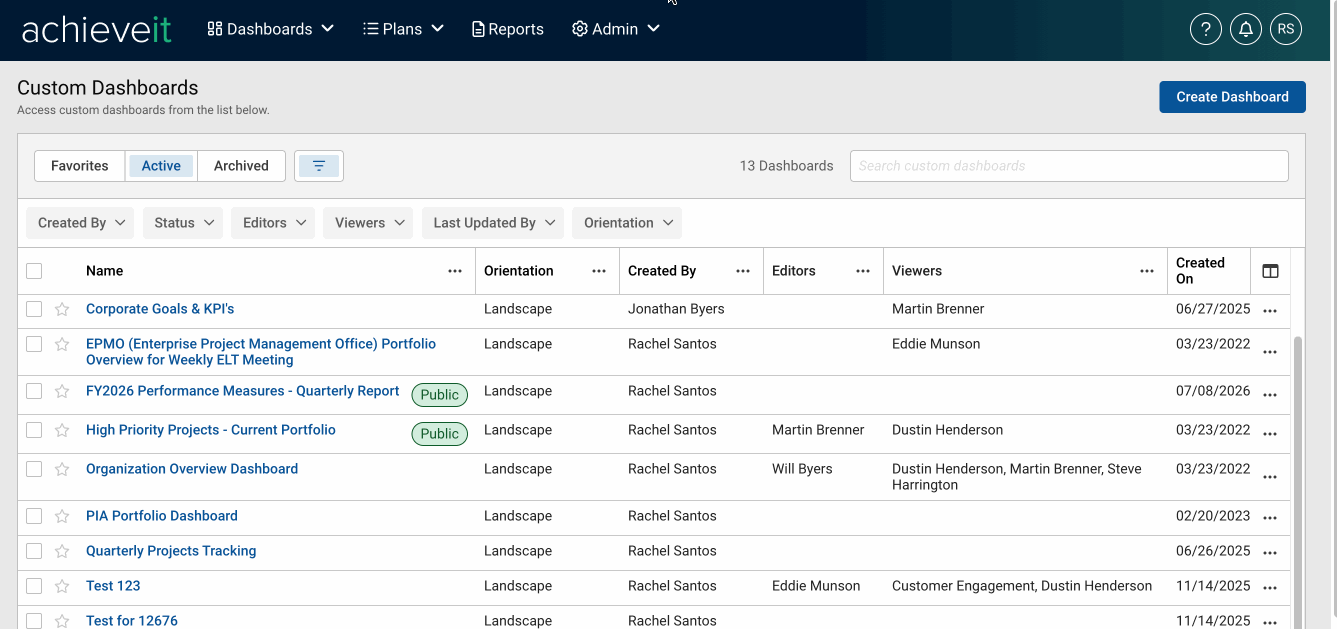Screen dimensions: 1337x629
Task: Open the Last Updated By dropdown
Action: pyautogui.click(x=493, y=223)
